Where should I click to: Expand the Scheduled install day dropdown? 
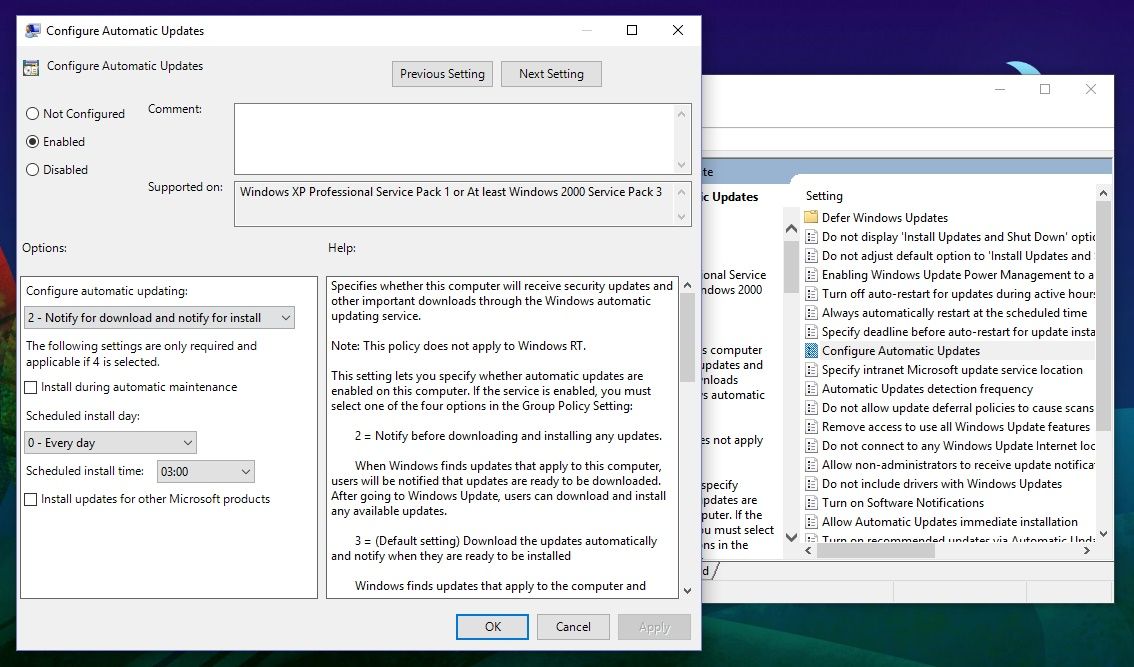tap(110, 443)
